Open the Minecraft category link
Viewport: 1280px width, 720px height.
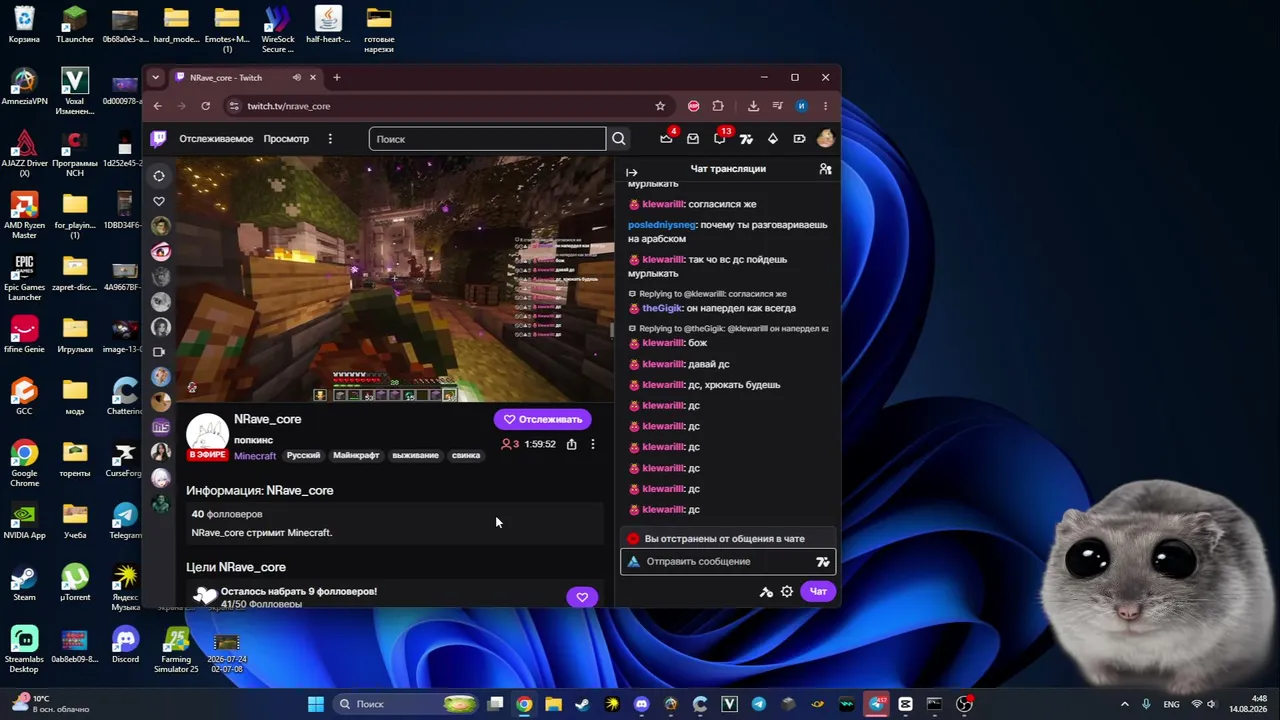tap(255, 456)
